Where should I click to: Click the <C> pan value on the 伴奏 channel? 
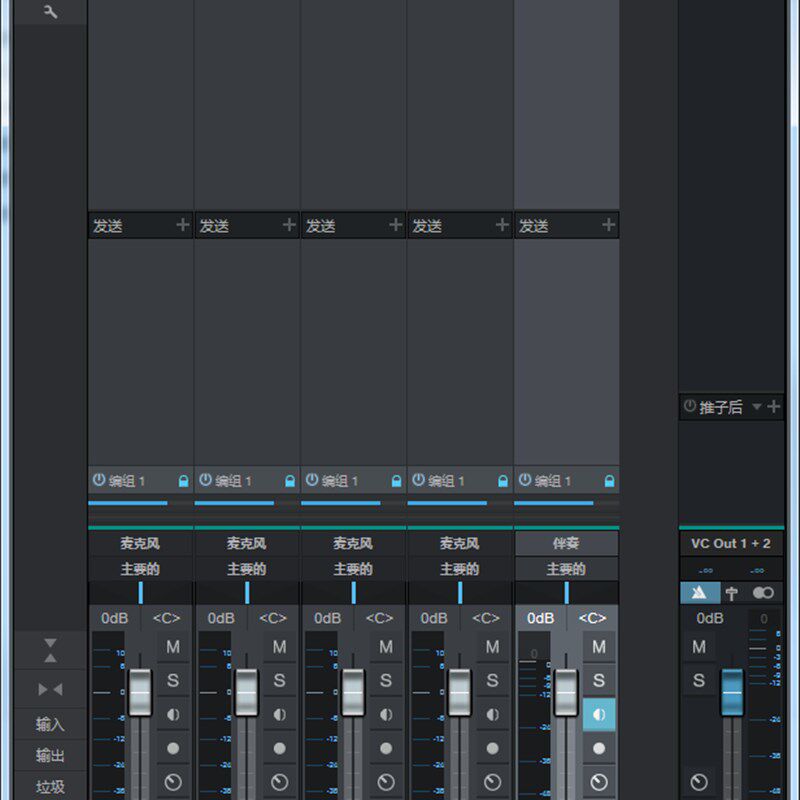[592, 618]
